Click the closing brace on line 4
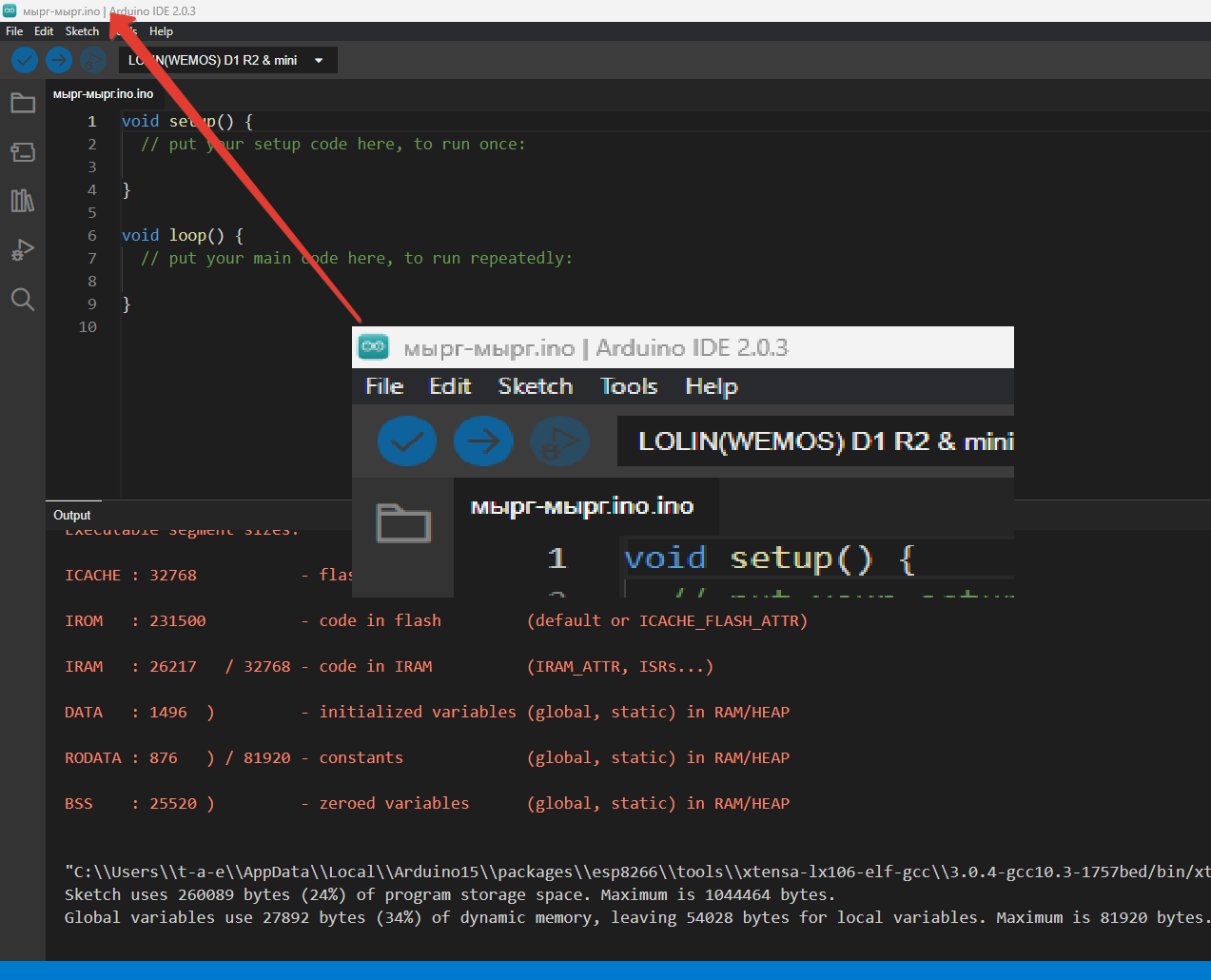 [x=127, y=189]
